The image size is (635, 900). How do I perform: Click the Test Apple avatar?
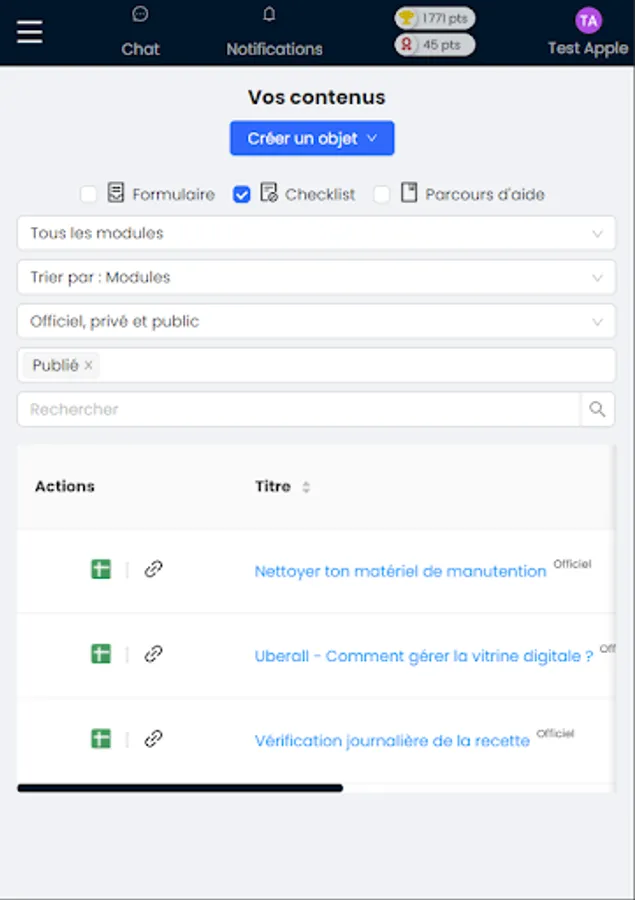click(x=589, y=20)
